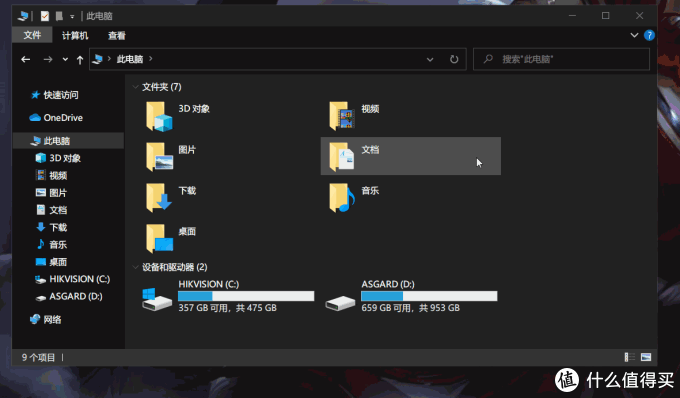Open the 3D 对象 folder in main pane
The image size is (680, 398).
click(x=178, y=116)
